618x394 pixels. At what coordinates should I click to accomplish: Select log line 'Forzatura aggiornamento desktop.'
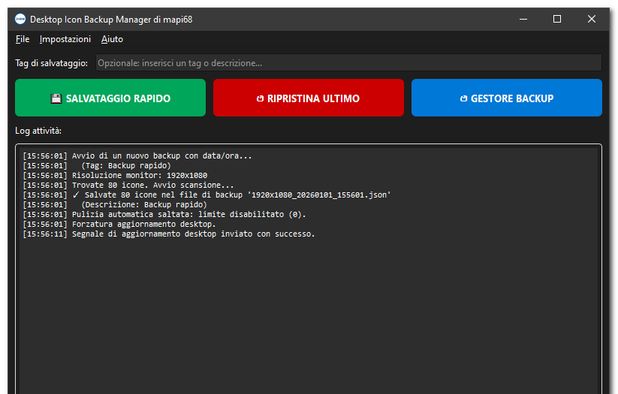(x=119, y=224)
